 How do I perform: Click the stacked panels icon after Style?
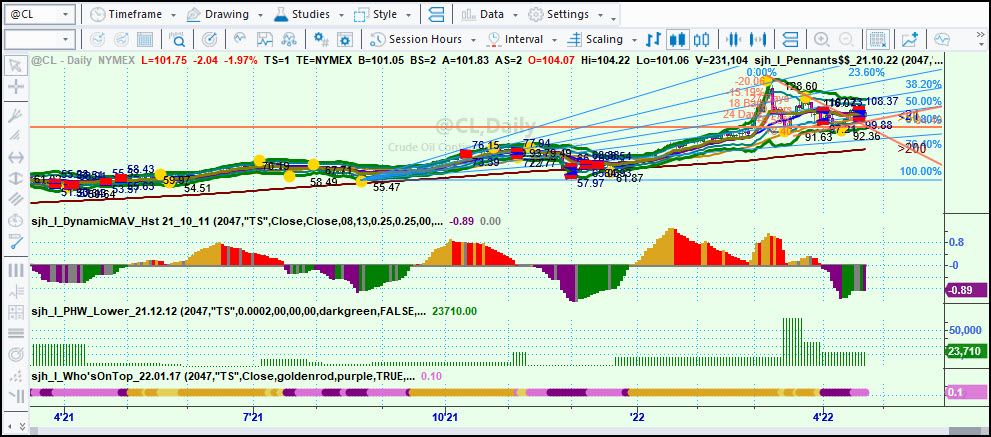[x=436, y=14]
